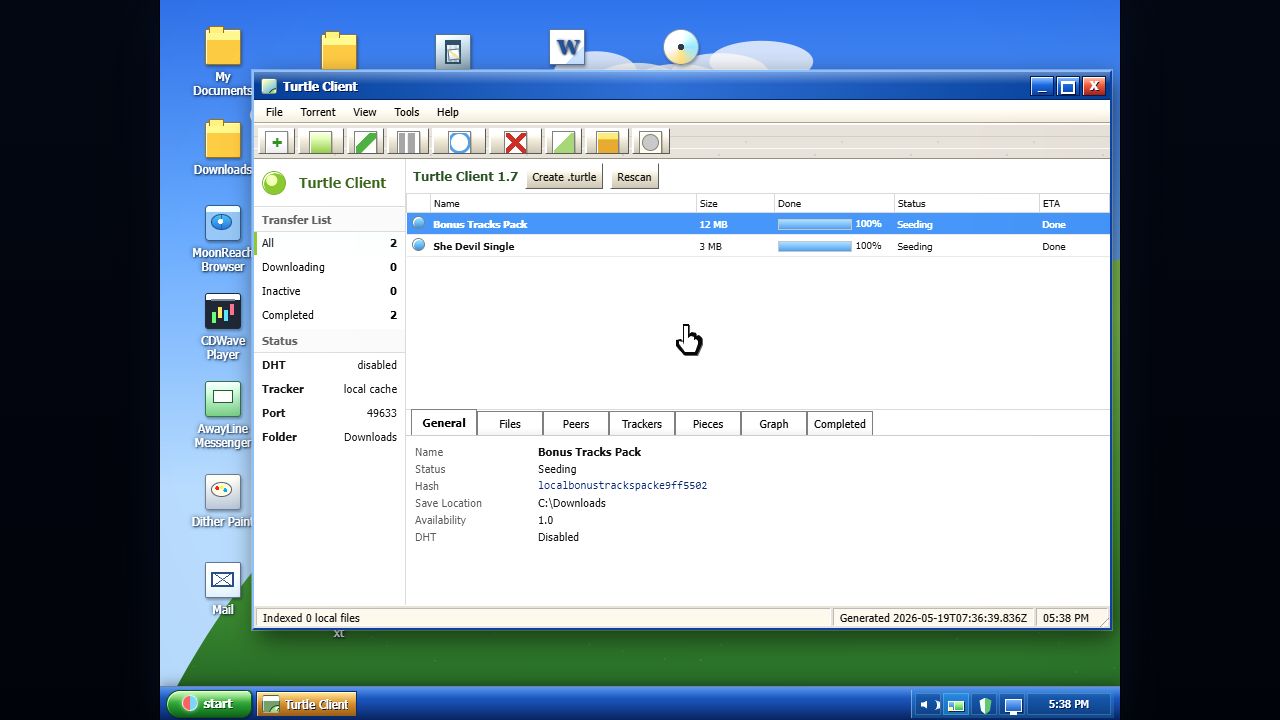Screen dimensions: 1280x720
Task: Open the Tools menu
Action: (407, 112)
